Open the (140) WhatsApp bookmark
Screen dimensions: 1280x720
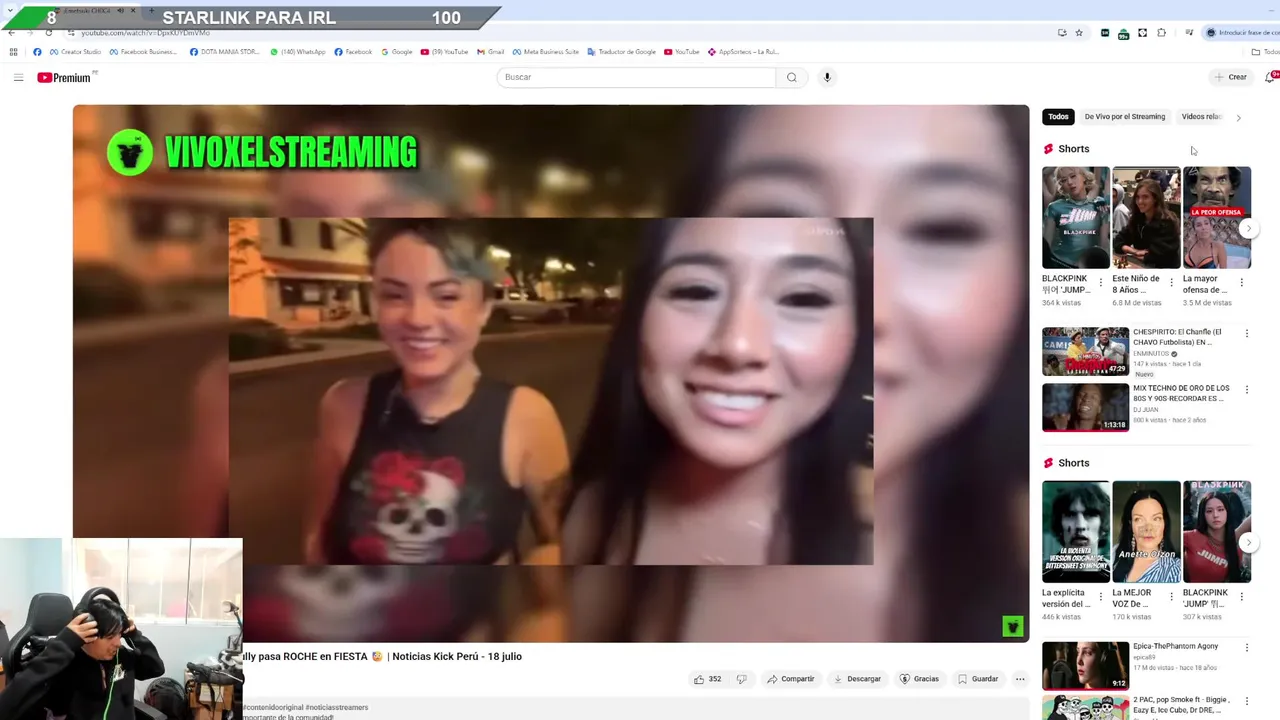(298, 52)
